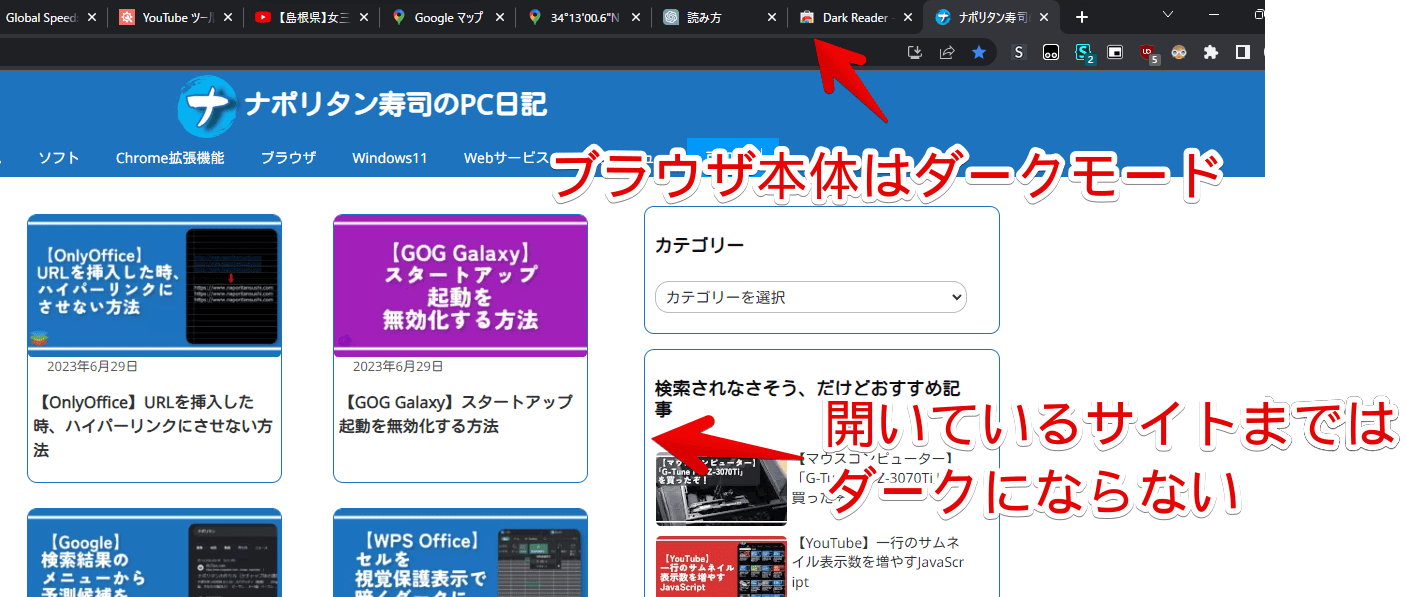Click the カテゴリー sidebar heading
The image size is (1406, 597).
[700, 245]
